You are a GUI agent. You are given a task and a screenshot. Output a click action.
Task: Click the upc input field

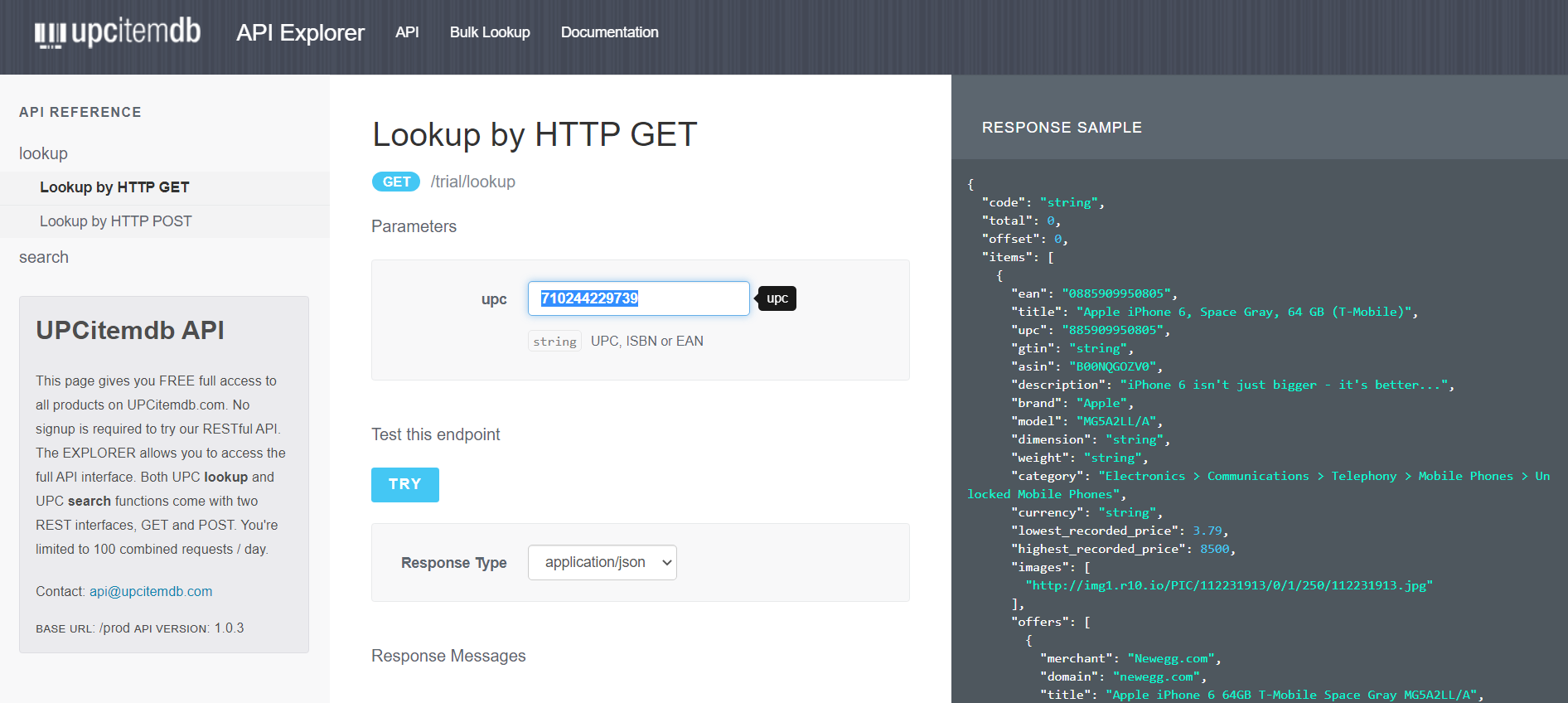(638, 298)
